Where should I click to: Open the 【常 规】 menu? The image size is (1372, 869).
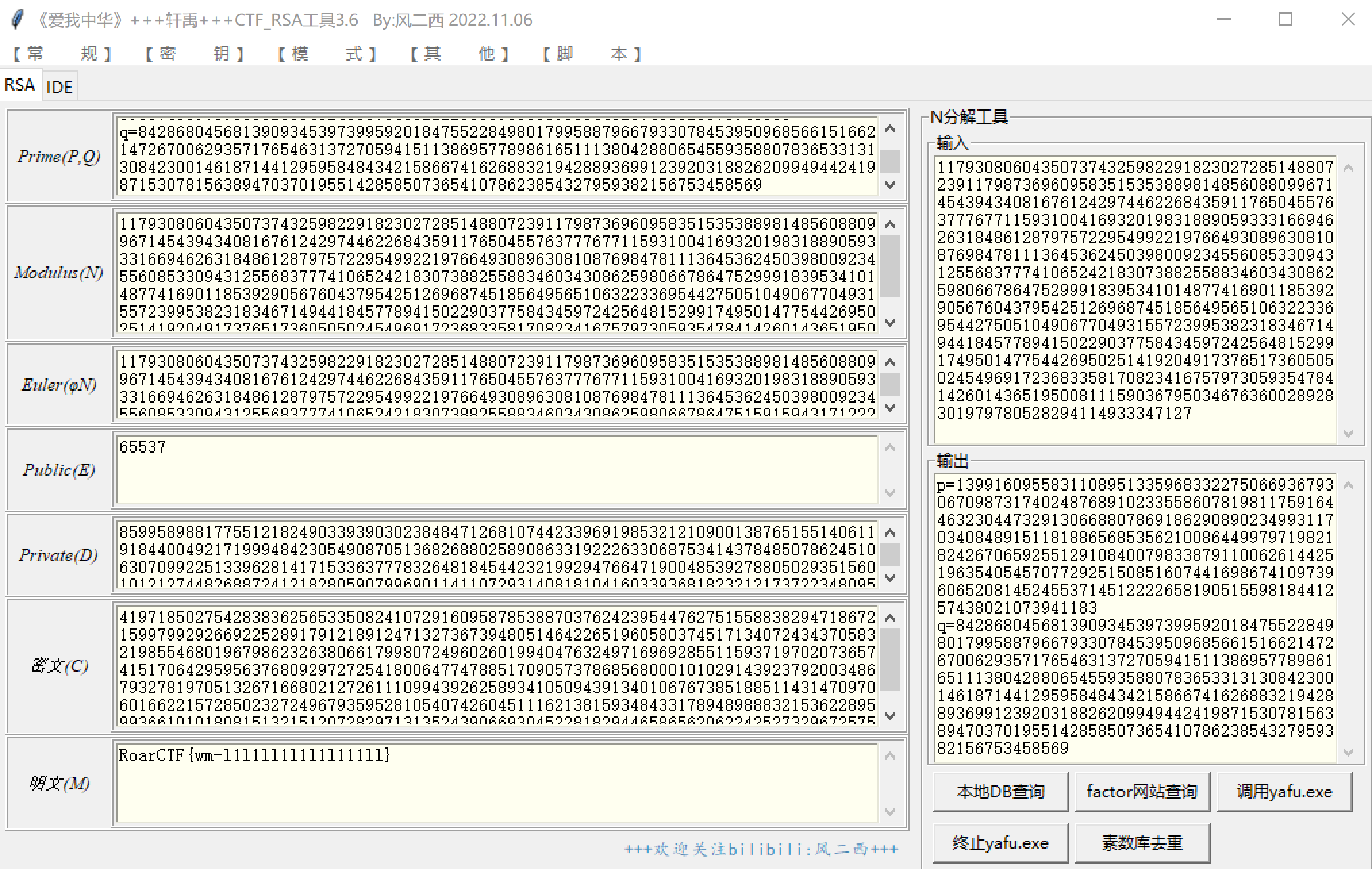62,53
